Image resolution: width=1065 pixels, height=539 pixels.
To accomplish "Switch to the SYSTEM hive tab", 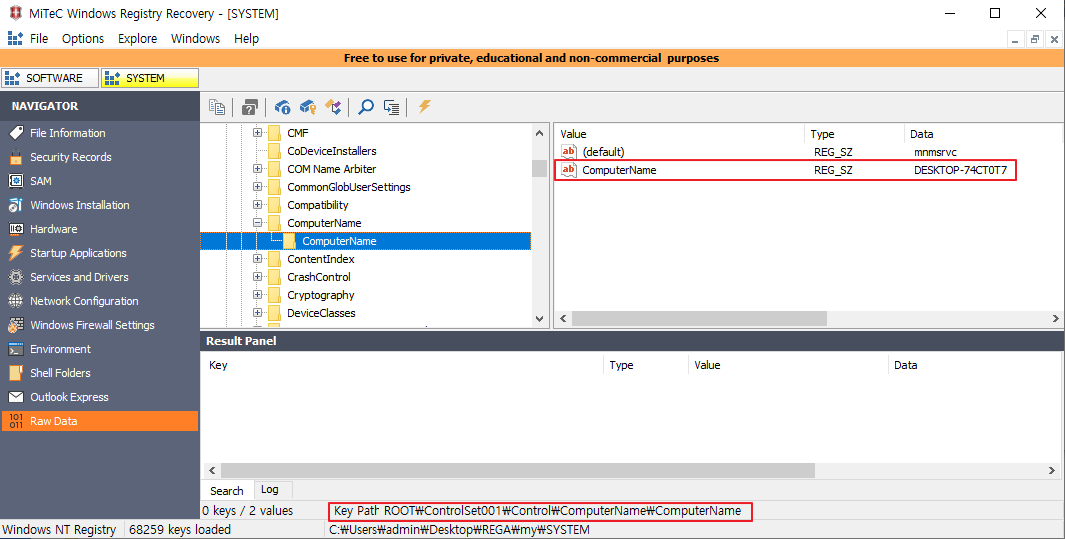I will click(150, 78).
